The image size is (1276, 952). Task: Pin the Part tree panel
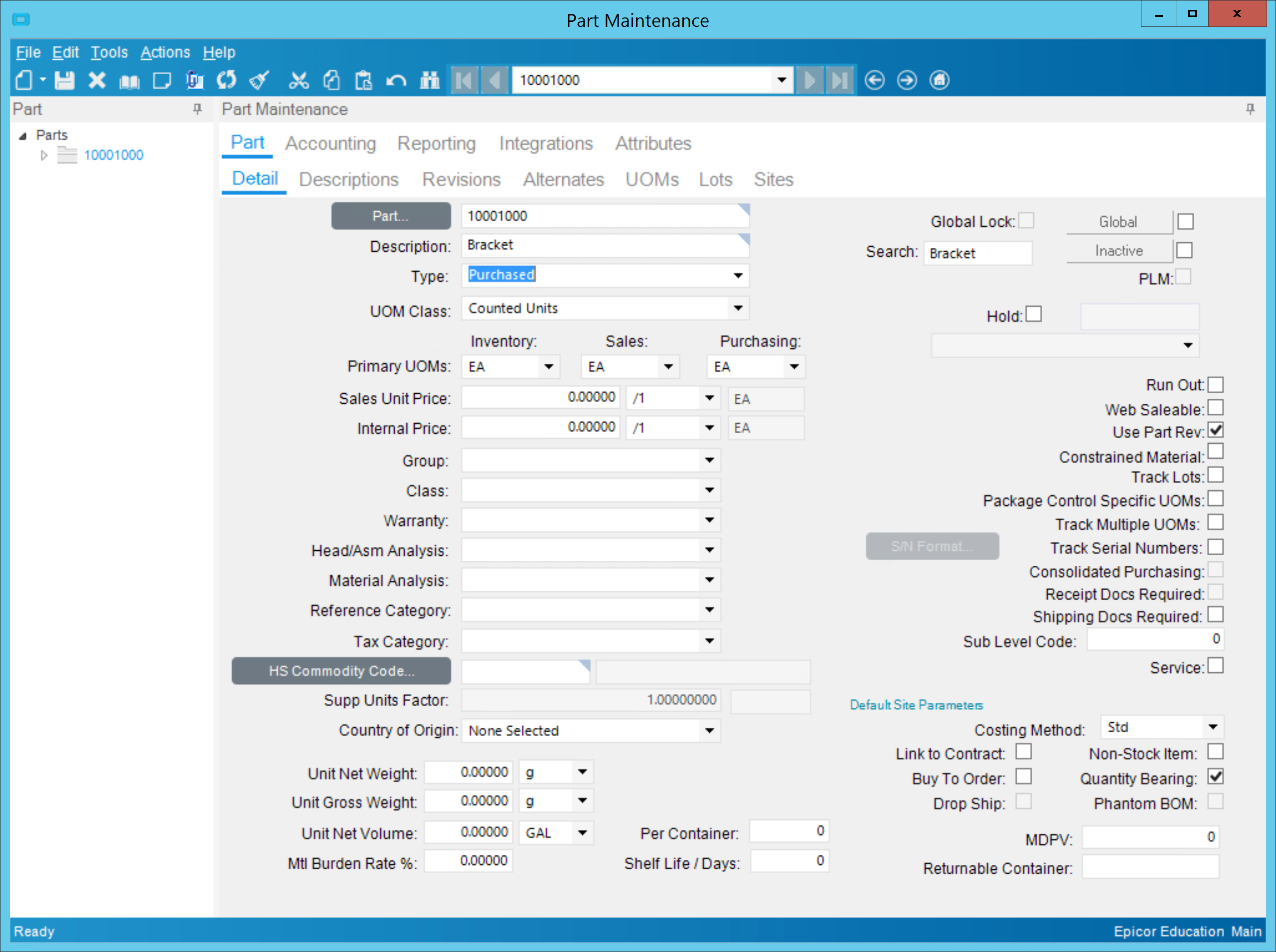click(198, 109)
